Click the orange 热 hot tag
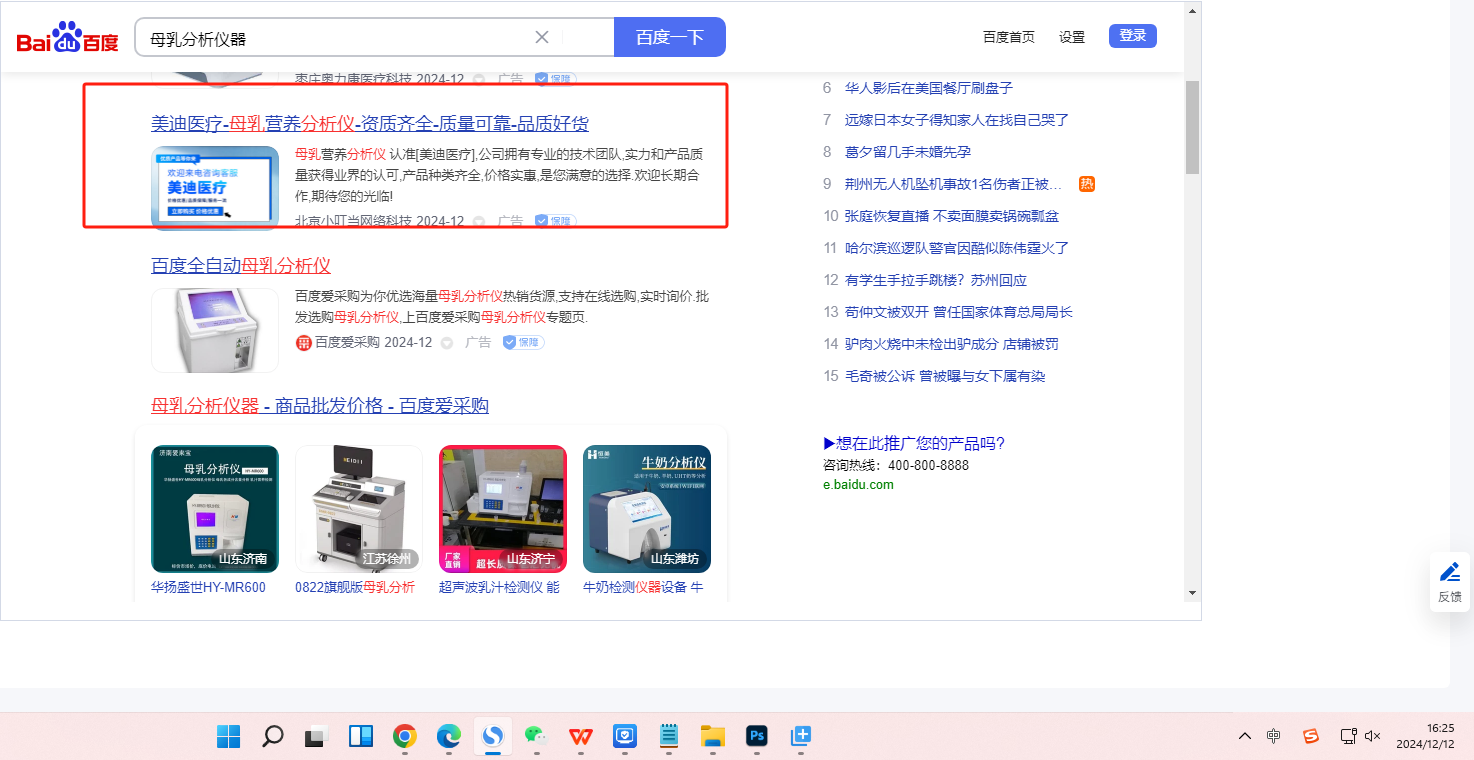The width and height of the screenshot is (1474, 760). coord(1087,184)
